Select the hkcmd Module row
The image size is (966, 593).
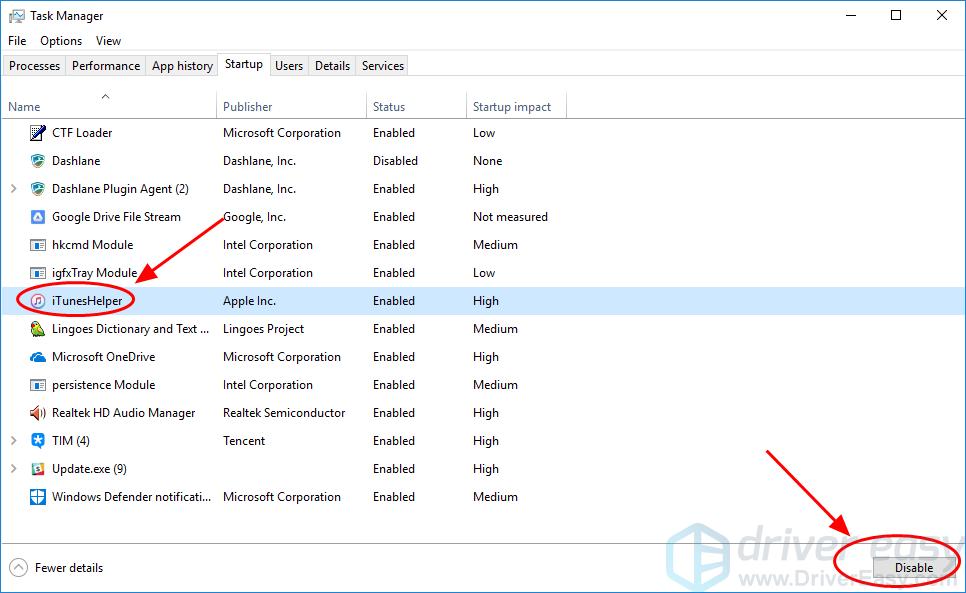[93, 245]
